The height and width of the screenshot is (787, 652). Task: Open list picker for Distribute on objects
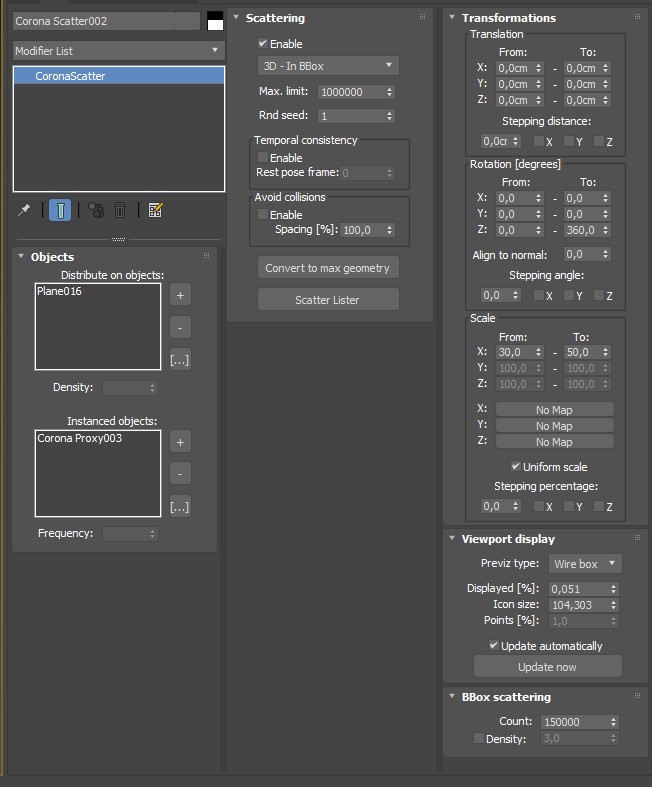point(180,359)
